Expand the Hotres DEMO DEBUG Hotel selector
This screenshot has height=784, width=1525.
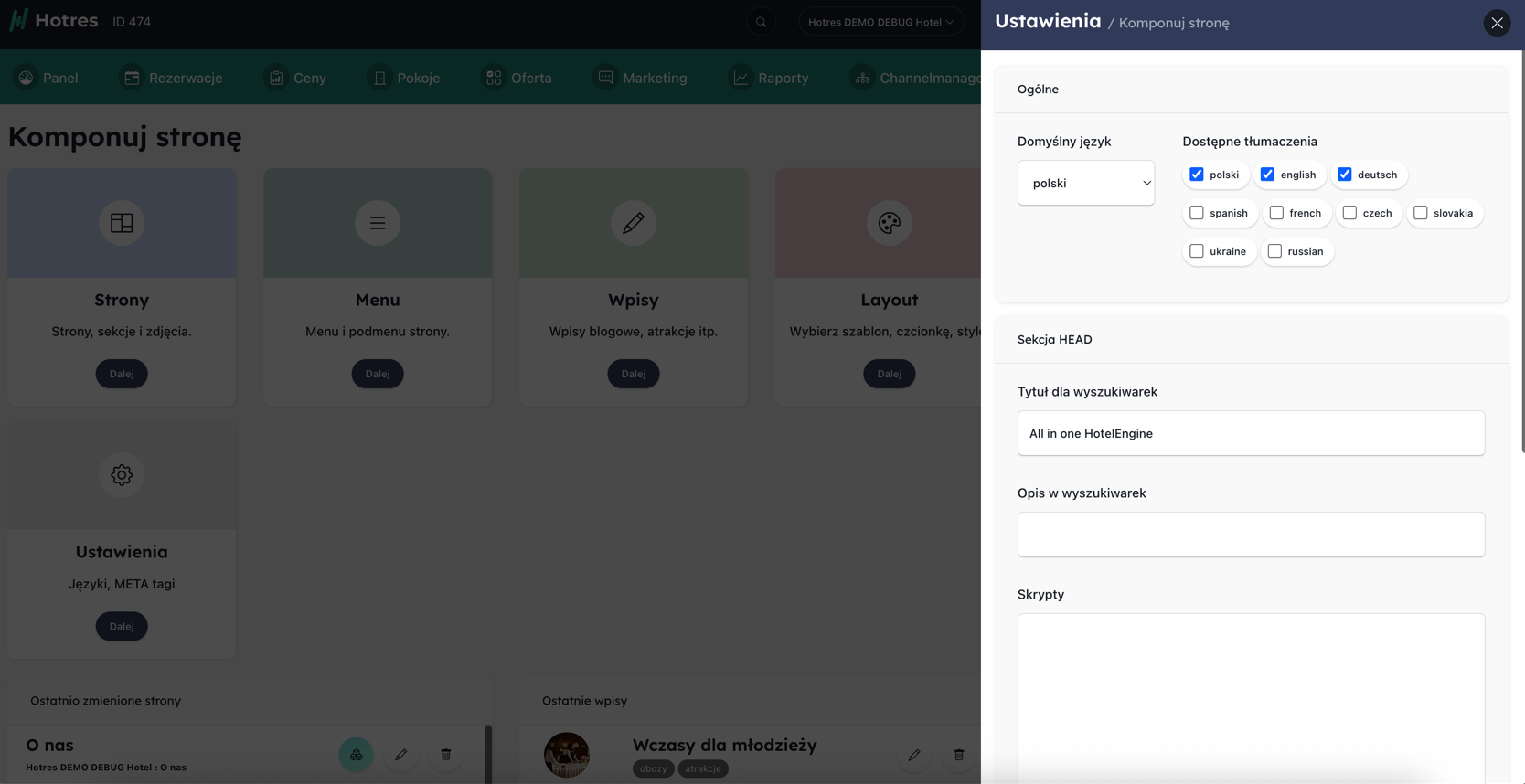pos(880,22)
